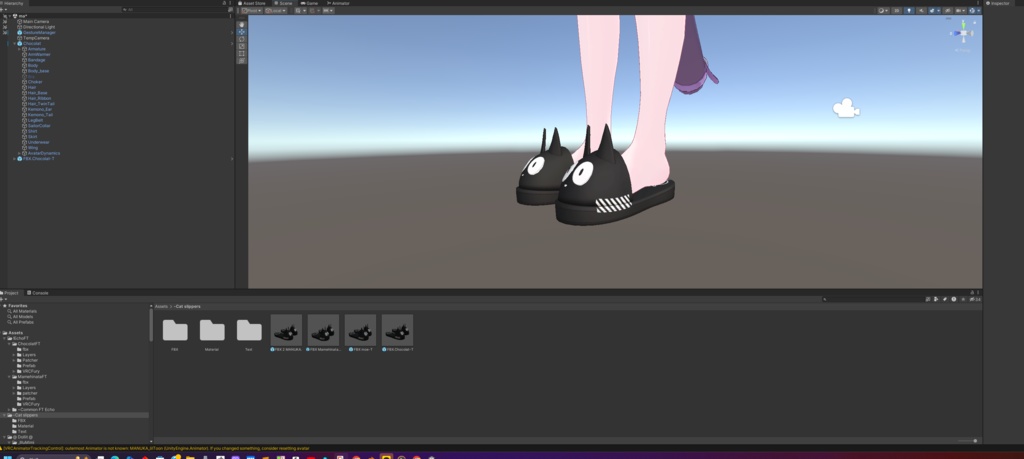Expand the Armature object
Image resolution: width=1024 pixels, height=459 pixels.
pyautogui.click(x=20, y=49)
